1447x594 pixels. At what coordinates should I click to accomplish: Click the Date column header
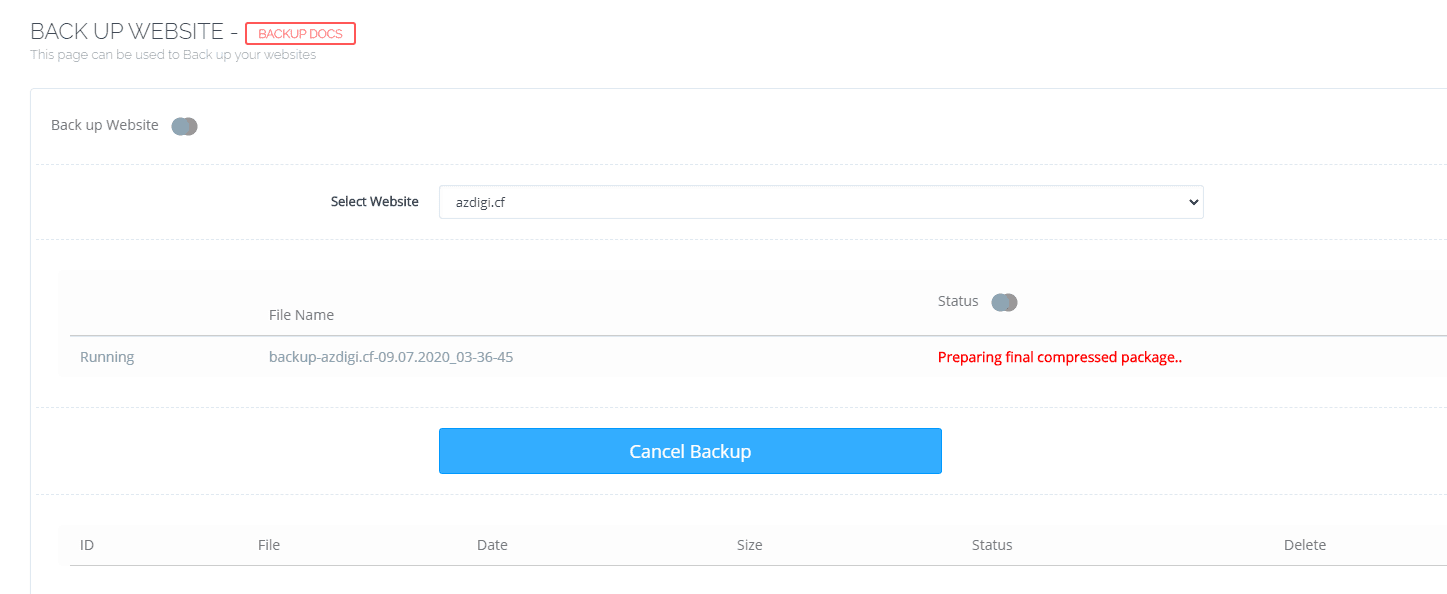click(x=492, y=545)
